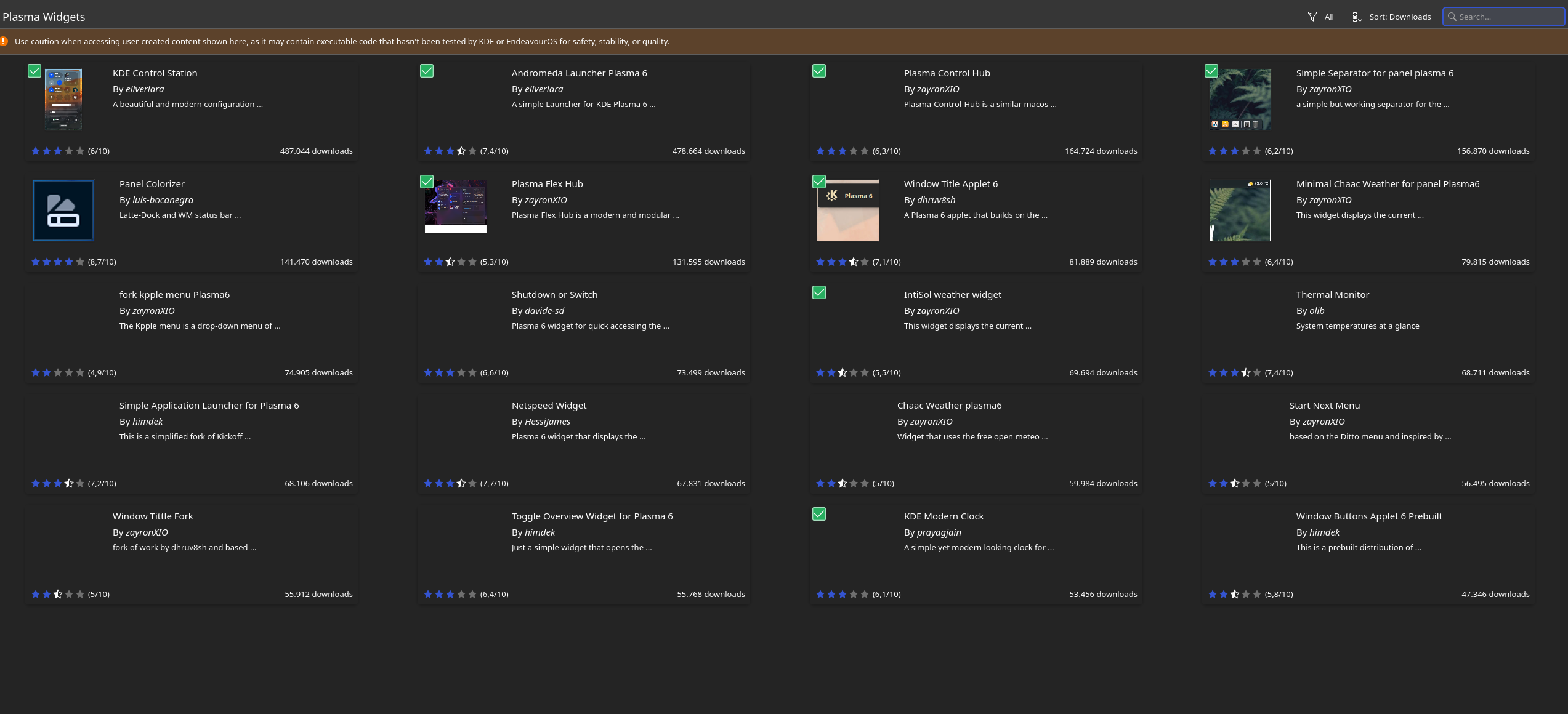This screenshot has width=1568, height=714.
Task: Toggle the Plasma Control Hub installed checkmark
Action: point(819,71)
